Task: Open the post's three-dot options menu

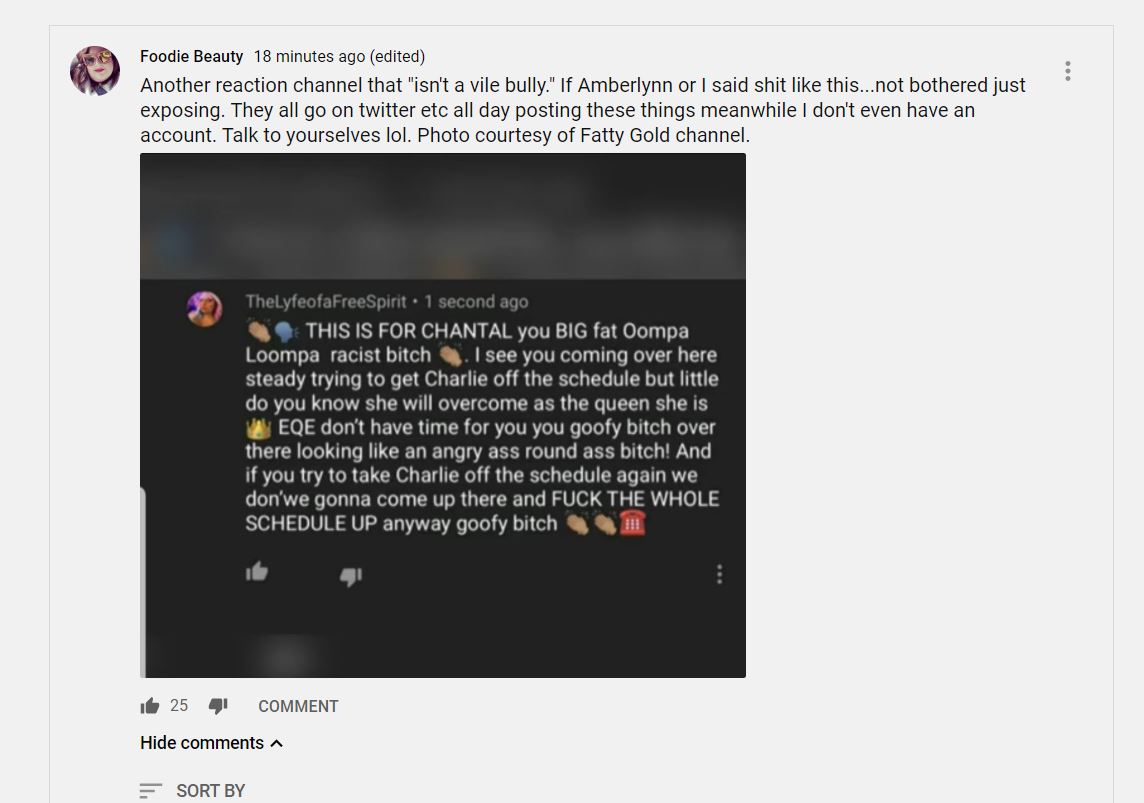Action: click(x=1067, y=71)
